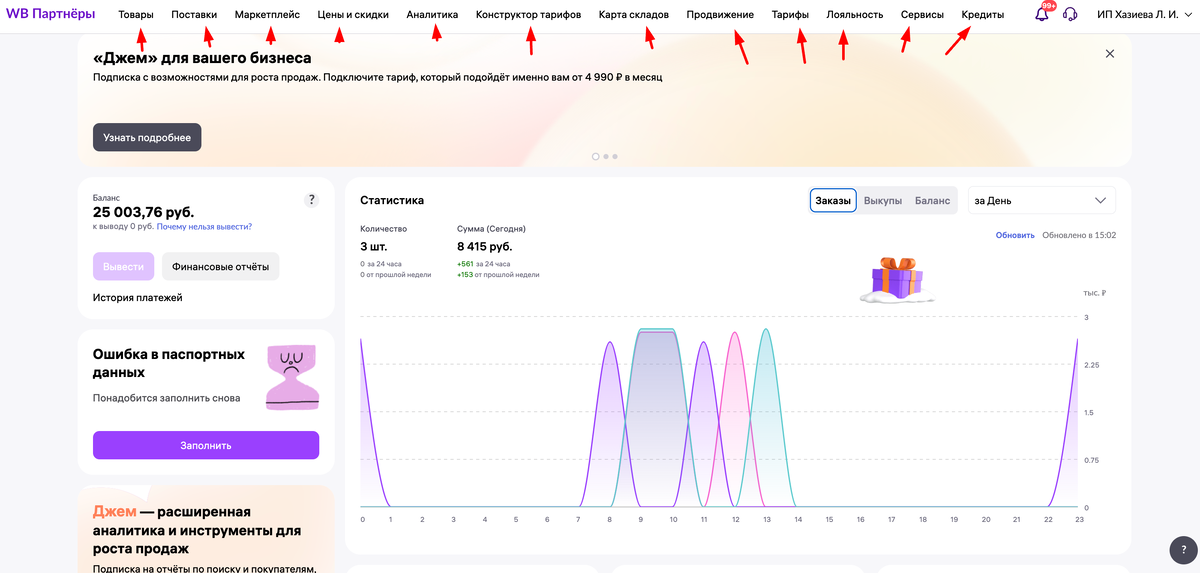Screen dimensions: 1200x573
Task: Open the Продвижение menu
Action: pyautogui.click(x=720, y=15)
